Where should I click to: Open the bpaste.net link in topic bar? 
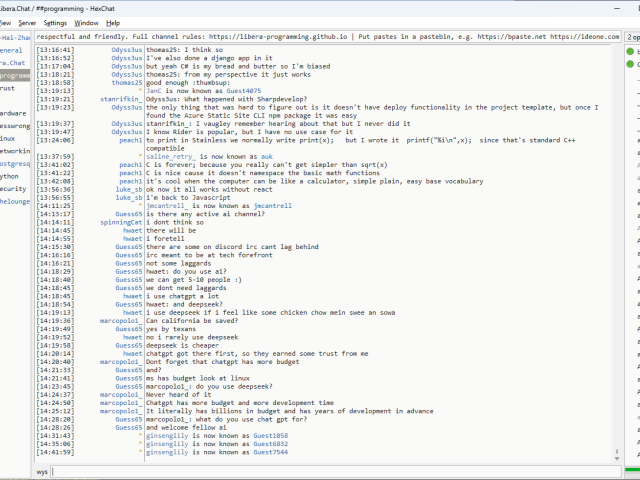click(x=532, y=36)
